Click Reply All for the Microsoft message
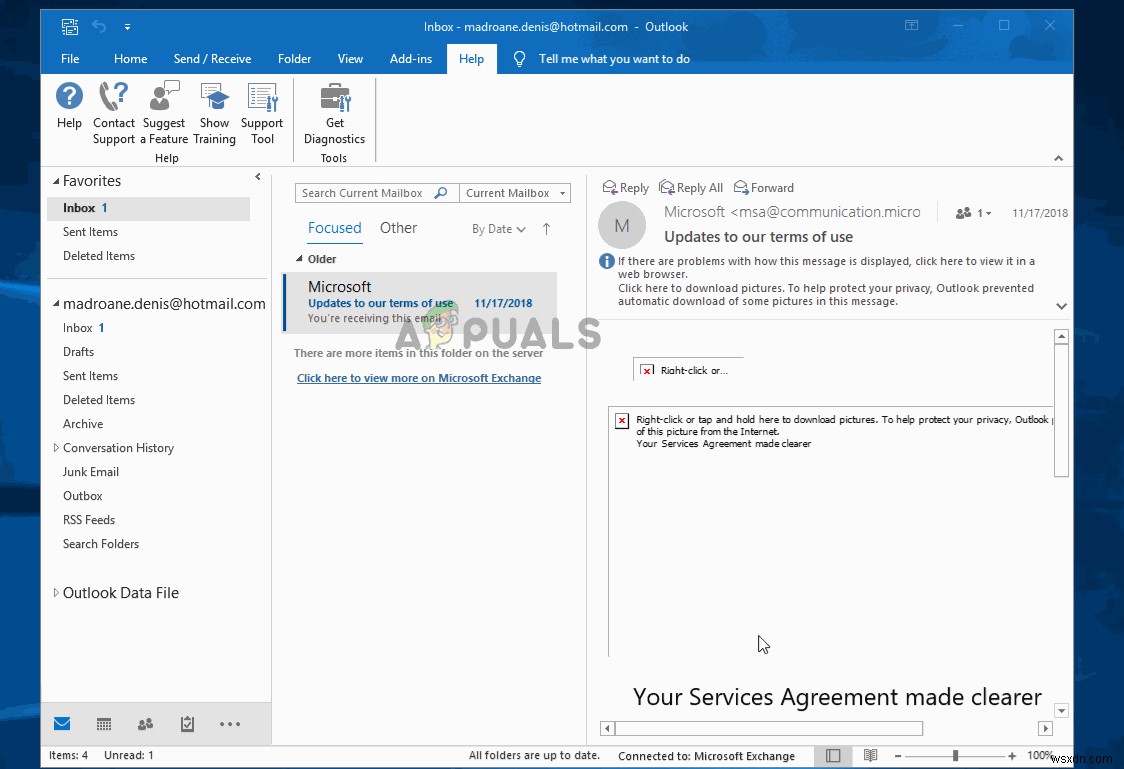This screenshot has width=1124, height=769. tap(691, 187)
